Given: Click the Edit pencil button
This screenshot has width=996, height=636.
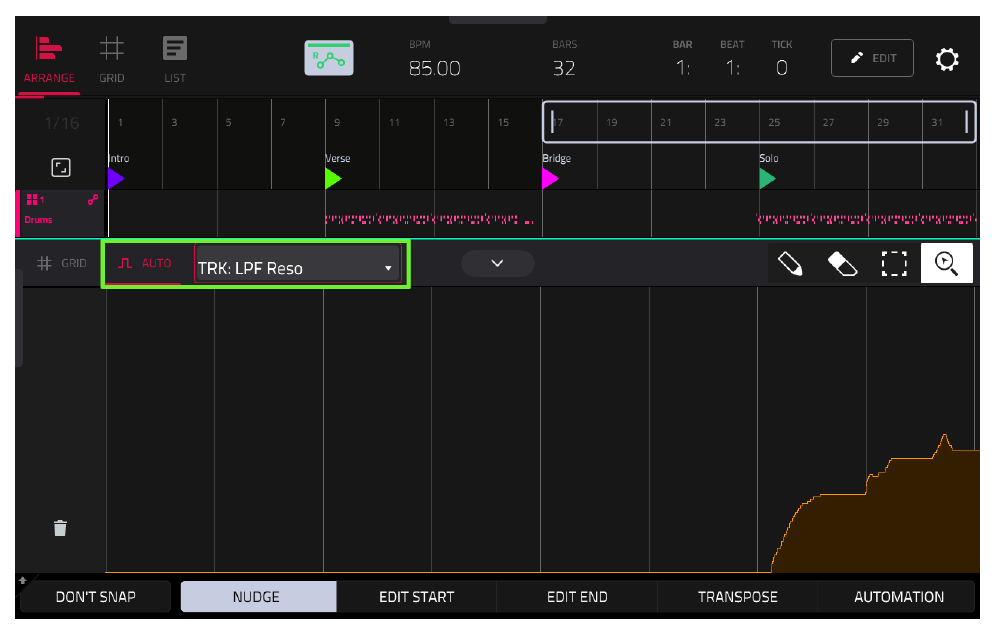Looking at the screenshot, I should [872, 58].
